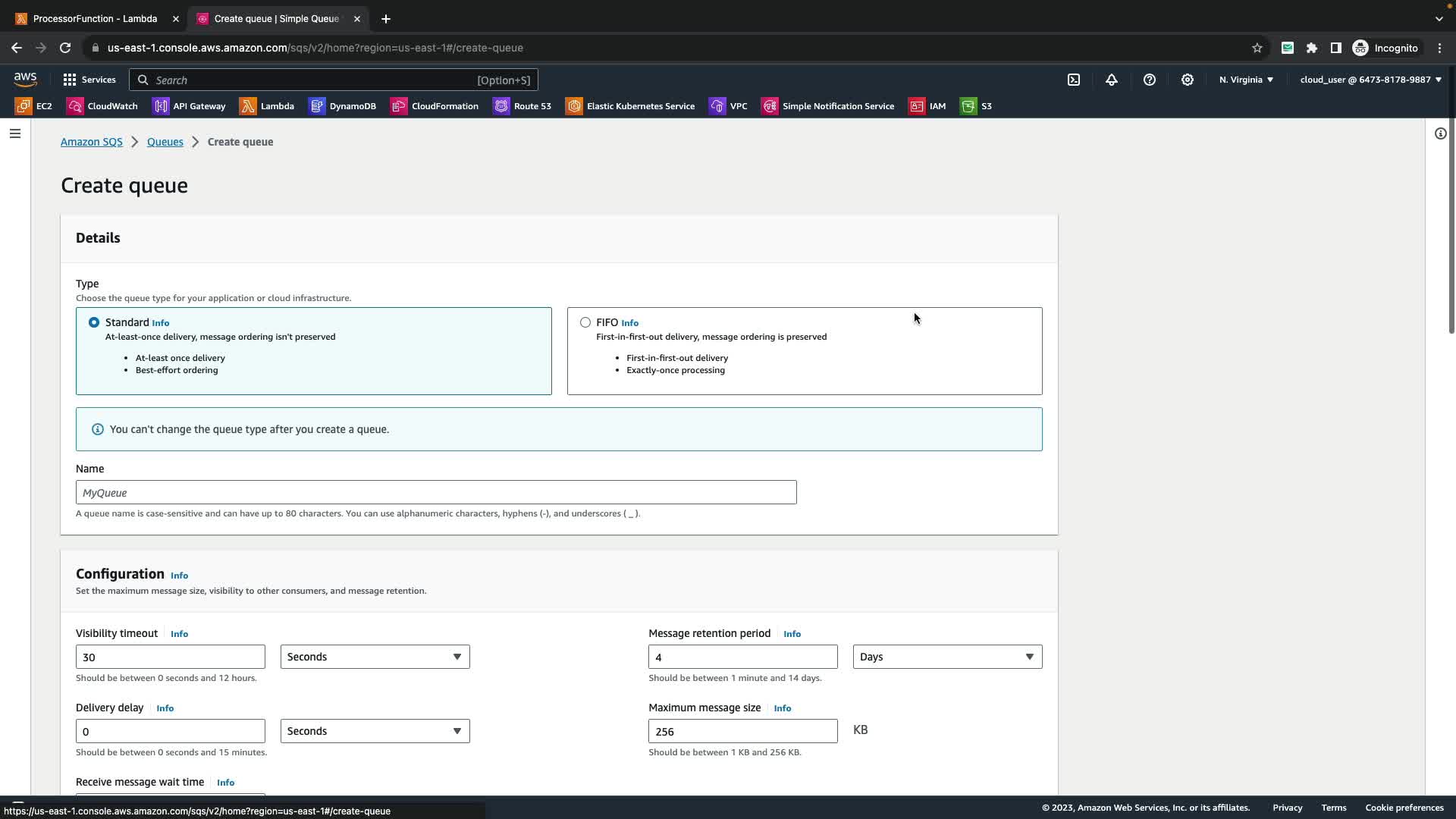Expand the left hamburger navigation menu
1456x819 pixels.
[x=15, y=133]
